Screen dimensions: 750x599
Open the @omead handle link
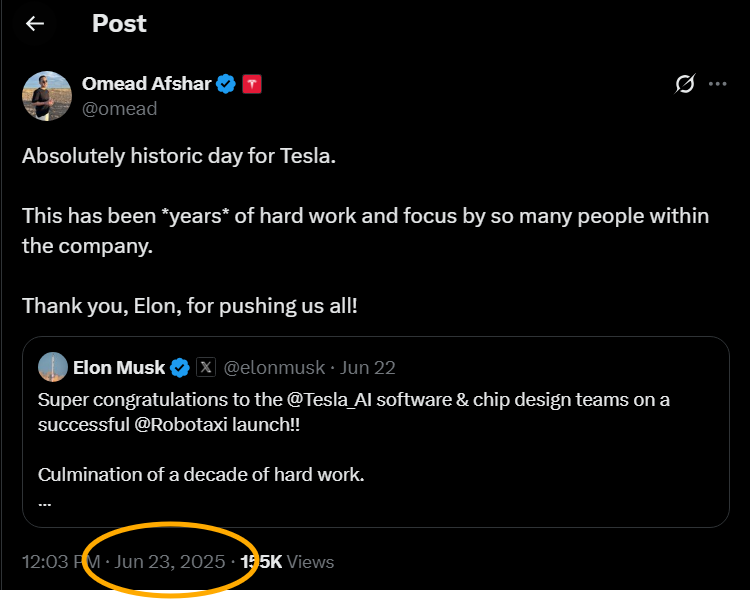tap(120, 109)
